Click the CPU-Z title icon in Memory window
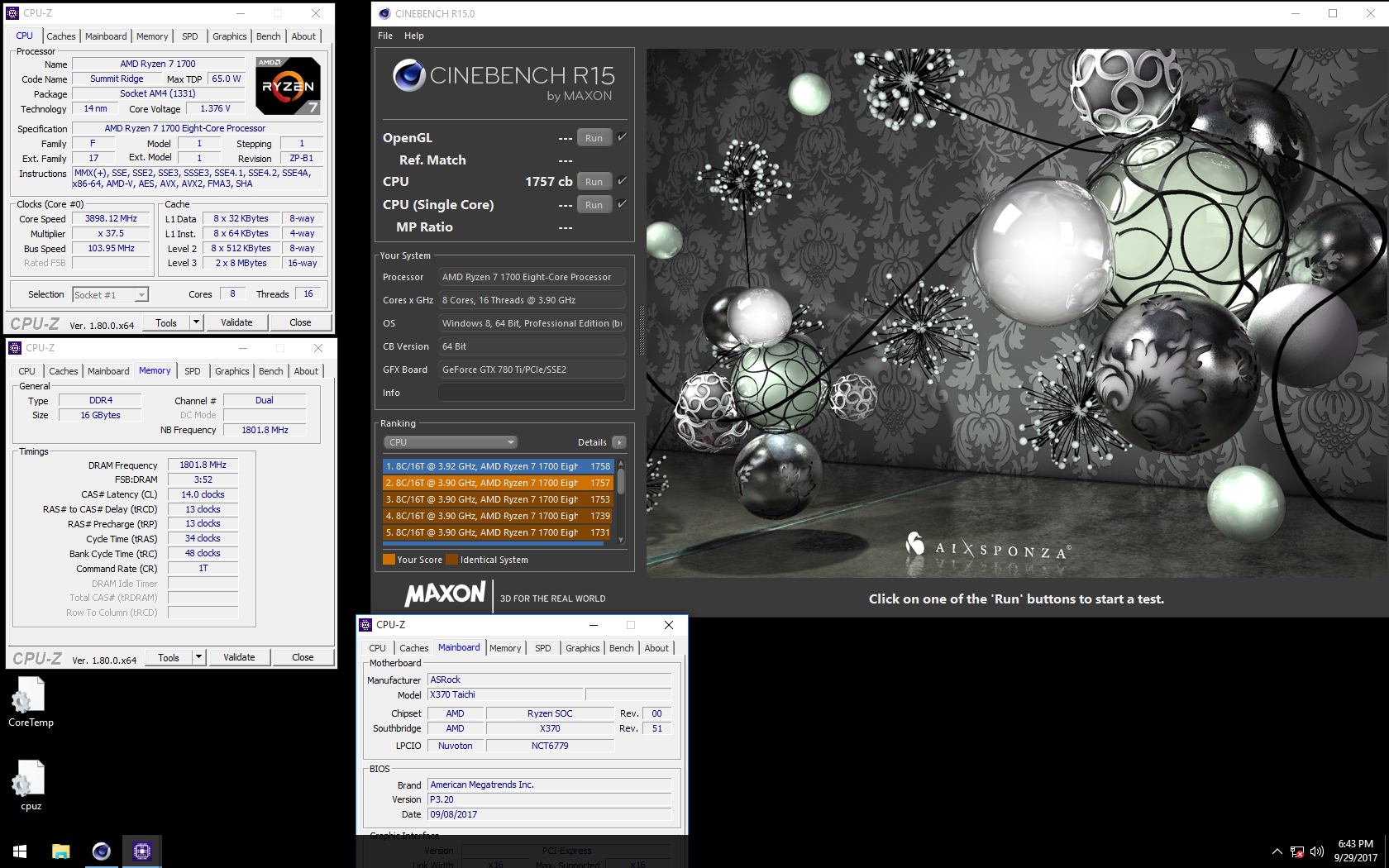This screenshot has width=1389, height=868. (15, 348)
